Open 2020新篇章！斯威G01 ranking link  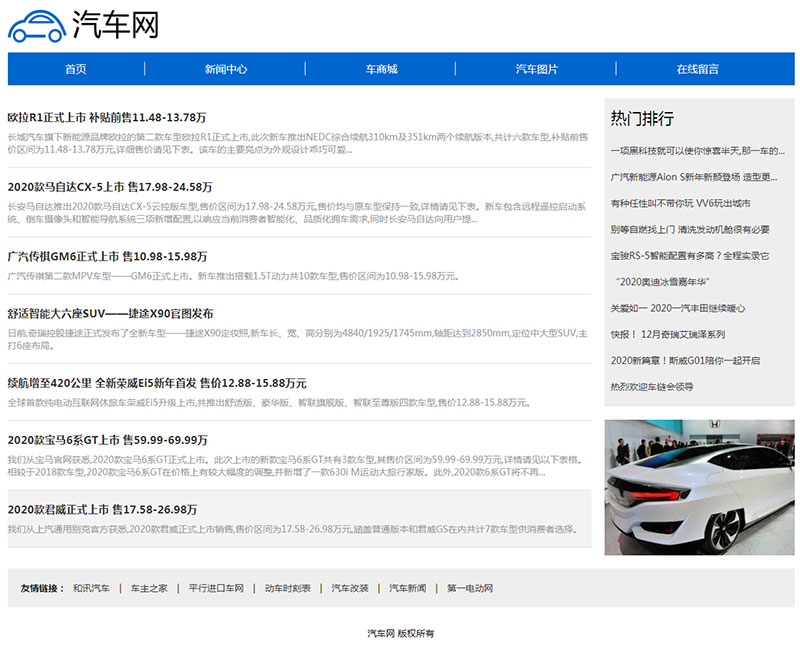pyautogui.click(x=685, y=361)
